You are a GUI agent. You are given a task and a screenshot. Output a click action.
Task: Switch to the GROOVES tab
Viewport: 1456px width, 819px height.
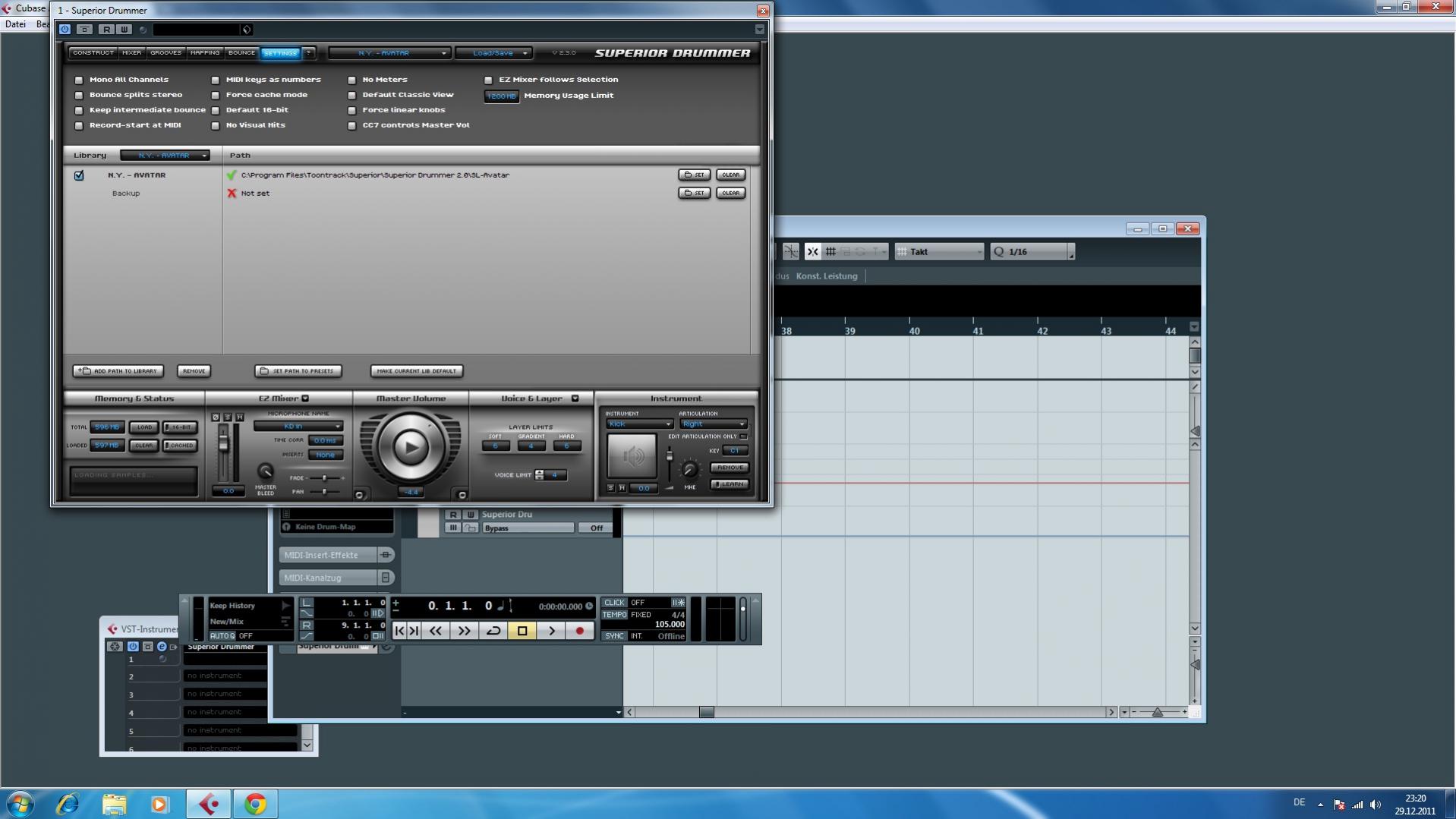pos(165,53)
